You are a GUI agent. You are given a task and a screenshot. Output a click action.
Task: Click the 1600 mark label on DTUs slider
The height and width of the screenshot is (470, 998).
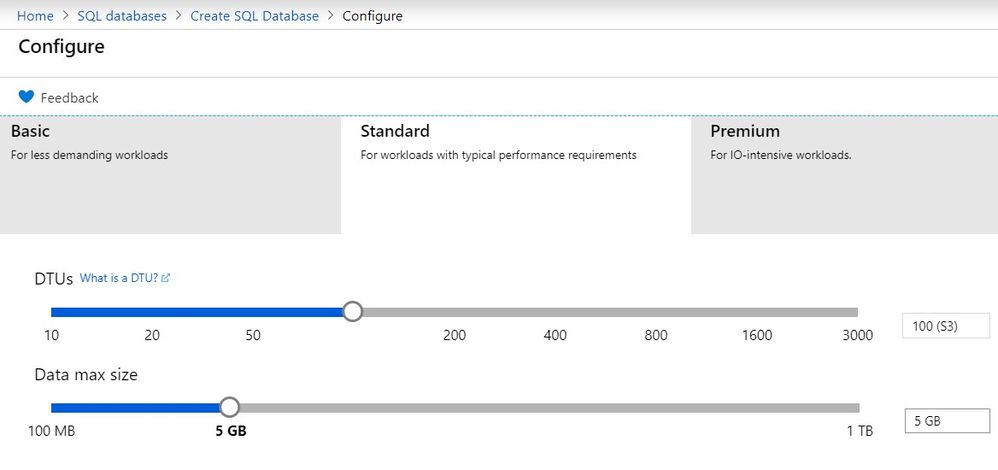pos(757,335)
